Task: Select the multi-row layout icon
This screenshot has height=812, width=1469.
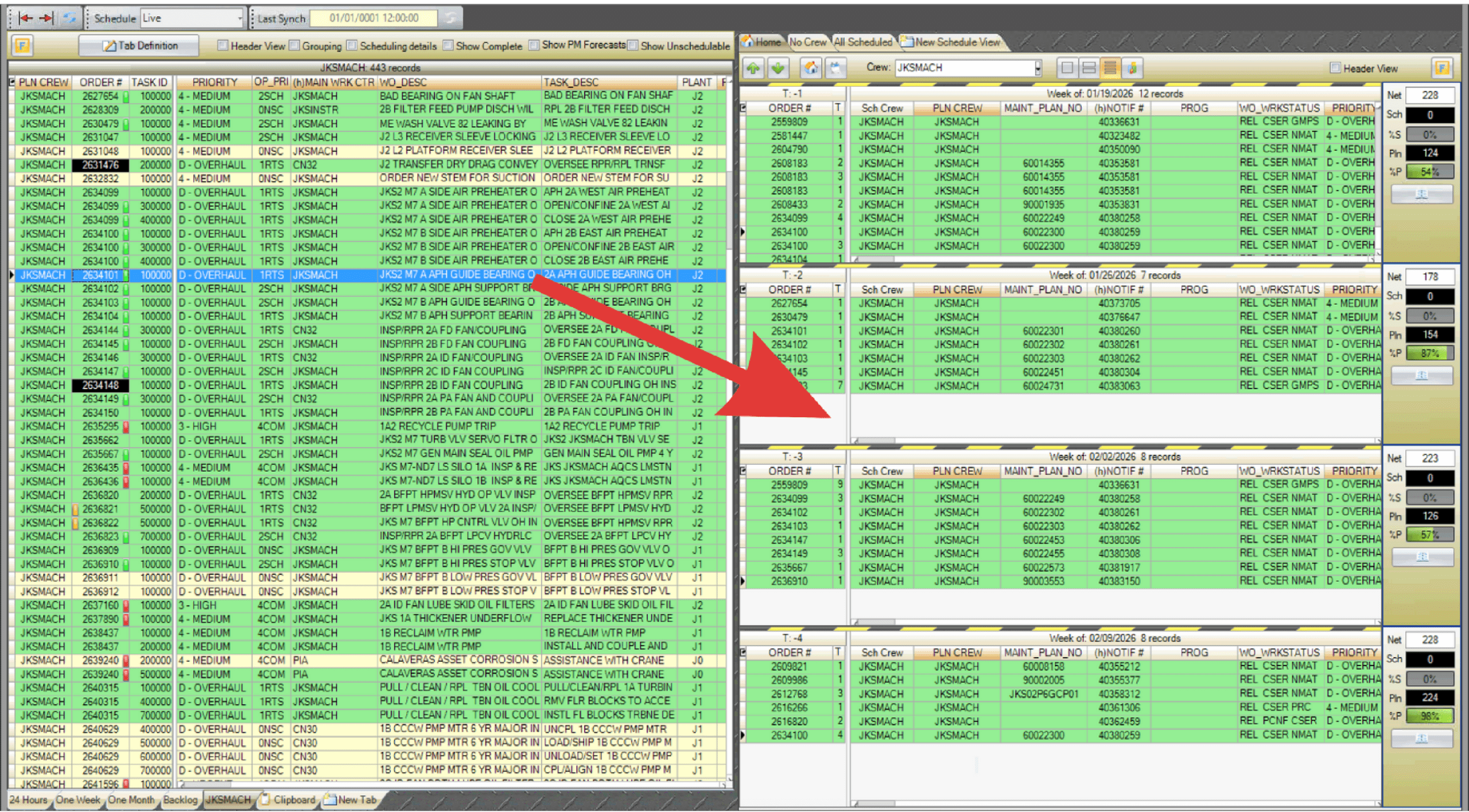Action: (1110, 68)
